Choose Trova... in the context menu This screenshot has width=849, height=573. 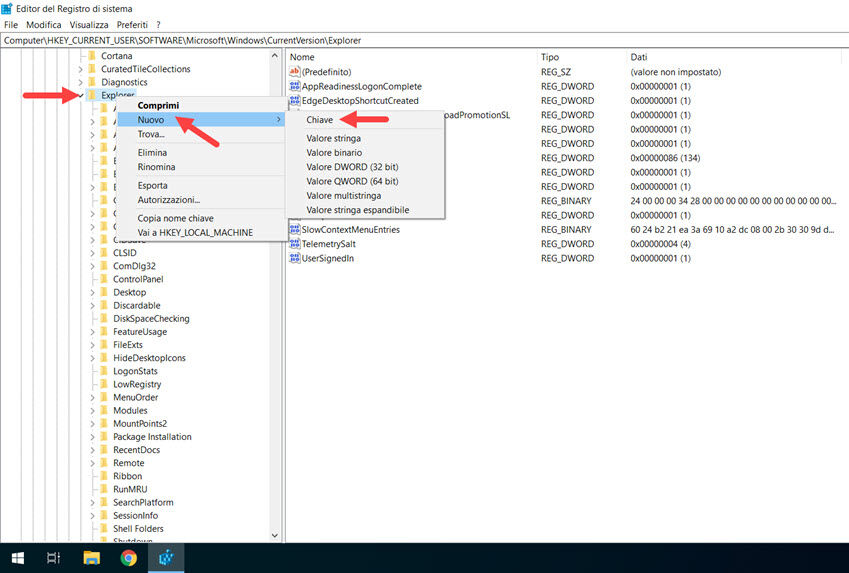point(201,134)
